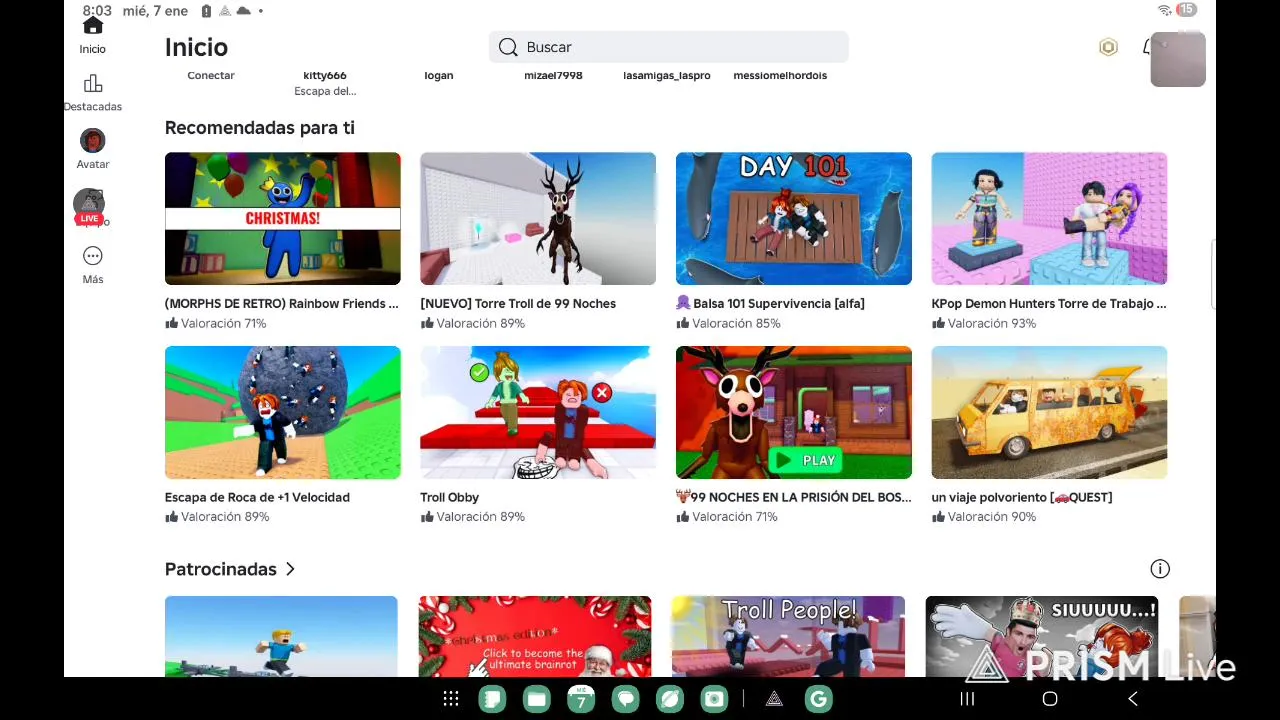Open friend kitty666 profile
Image resolution: width=1280 pixels, height=720 pixels.
[325, 75]
